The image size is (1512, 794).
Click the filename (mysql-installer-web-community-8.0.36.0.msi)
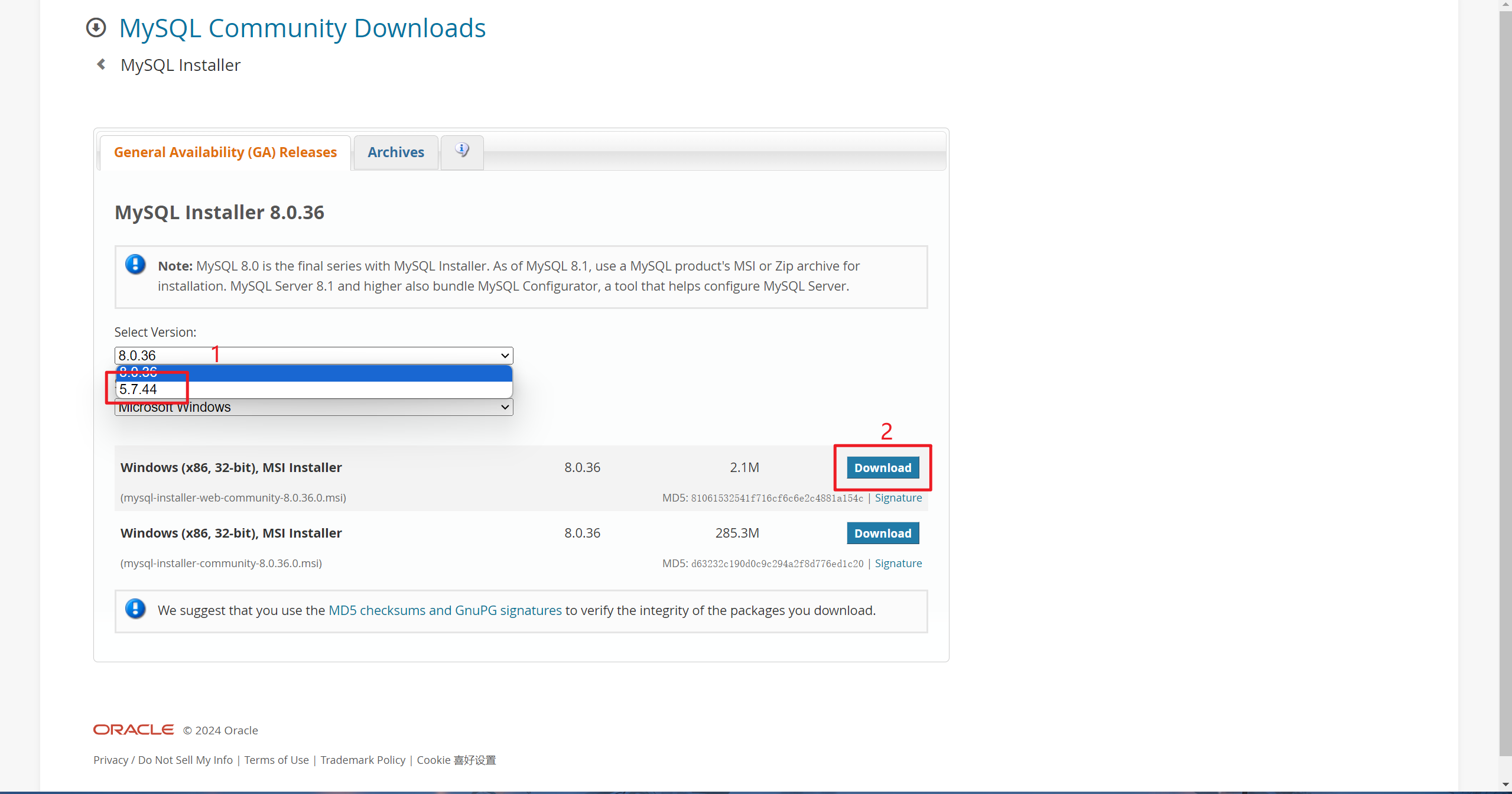click(233, 497)
